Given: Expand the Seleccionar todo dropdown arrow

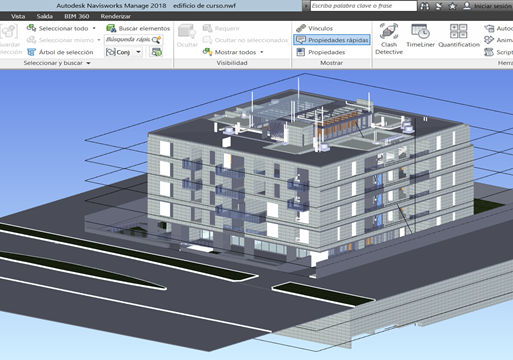Looking at the screenshot, I should pyautogui.click(x=94, y=28).
